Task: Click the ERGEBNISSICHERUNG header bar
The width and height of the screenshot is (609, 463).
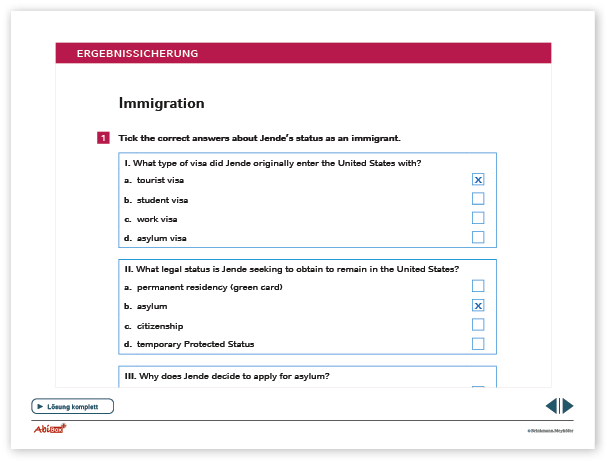Action: 303,53
